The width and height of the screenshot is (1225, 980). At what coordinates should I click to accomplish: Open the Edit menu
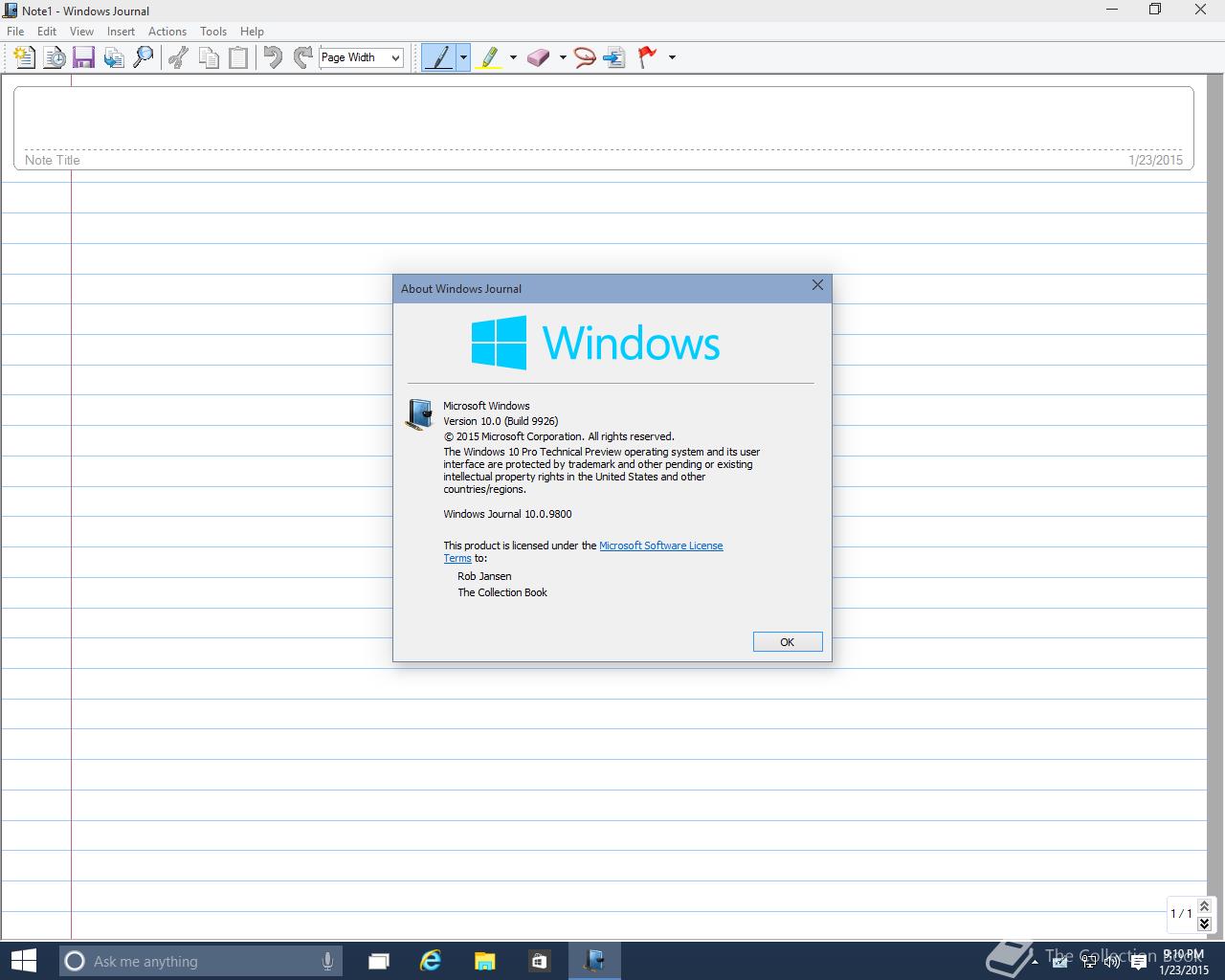click(x=47, y=32)
